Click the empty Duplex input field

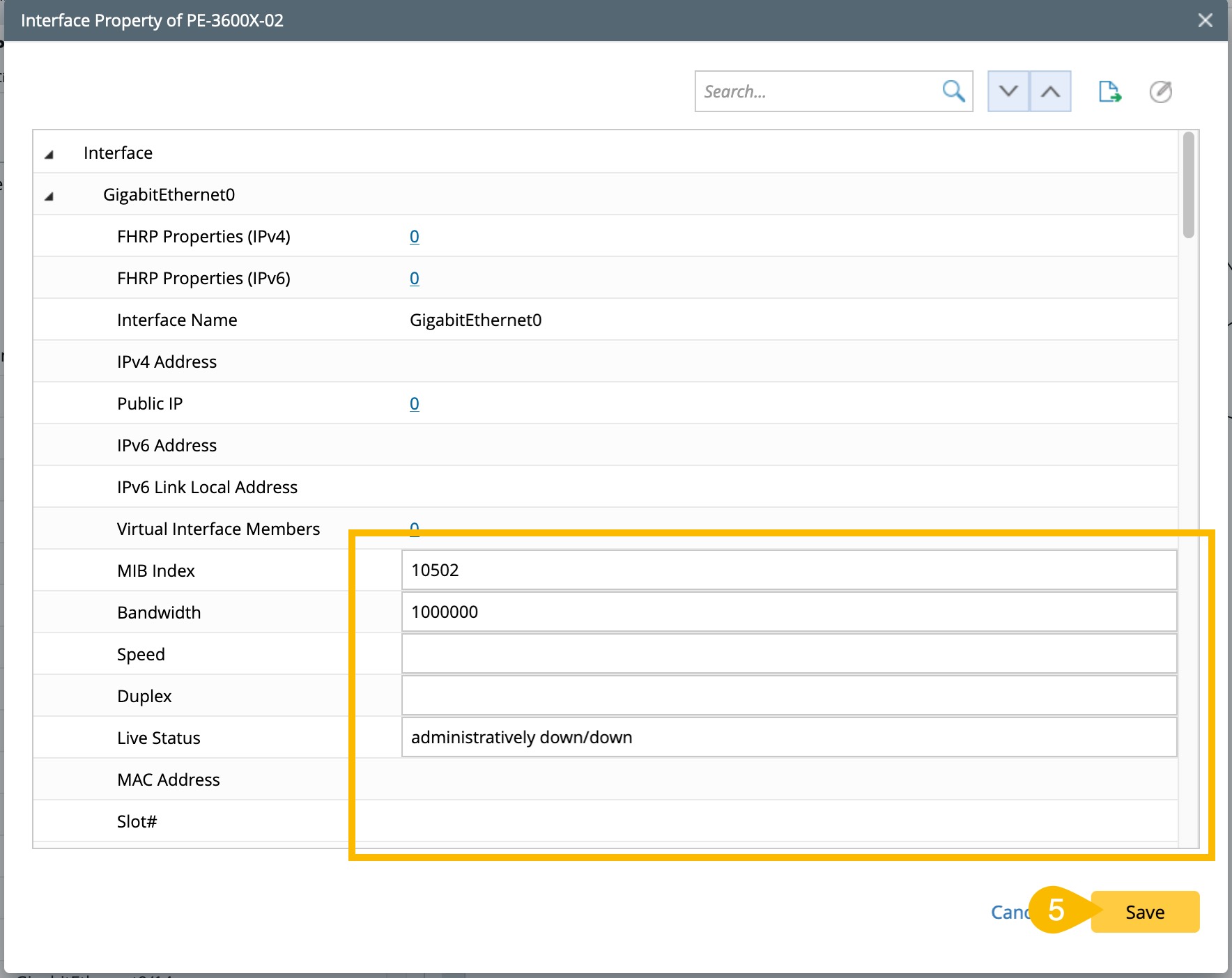[788, 695]
